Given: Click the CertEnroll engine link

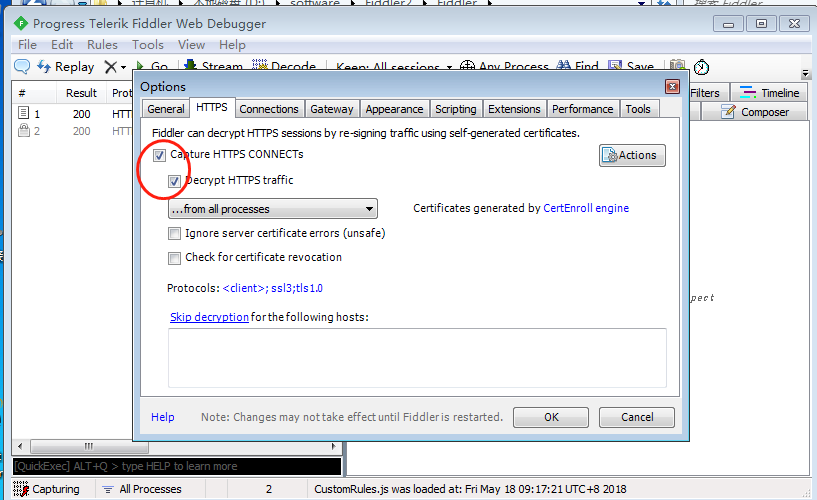Looking at the screenshot, I should coord(586,208).
